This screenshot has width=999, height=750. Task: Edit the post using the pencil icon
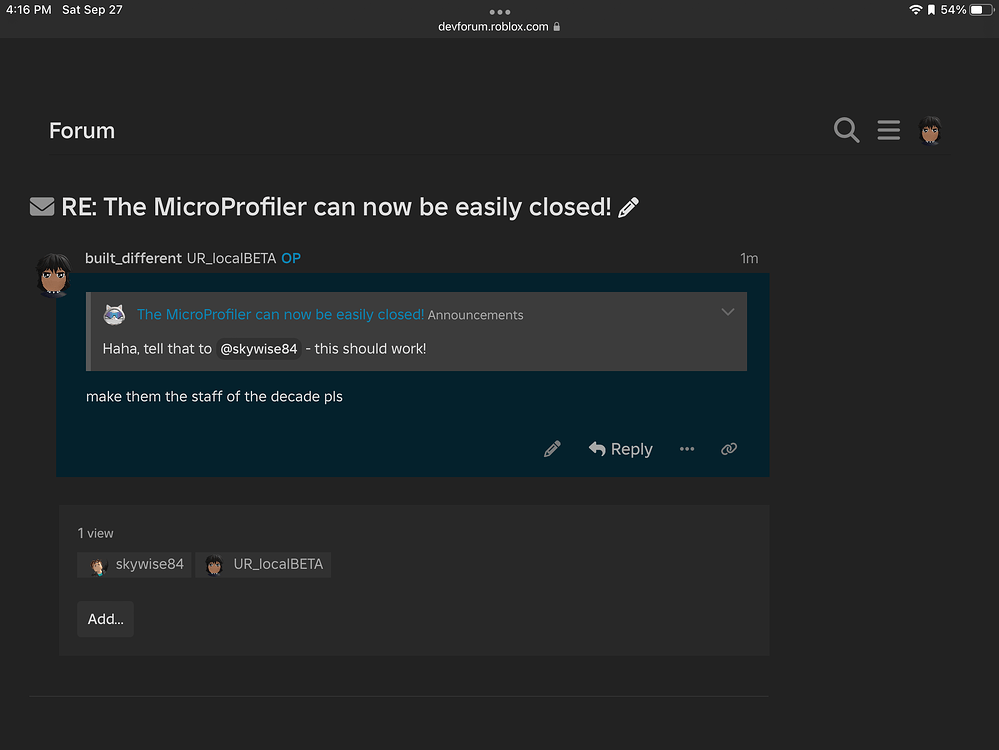point(552,449)
